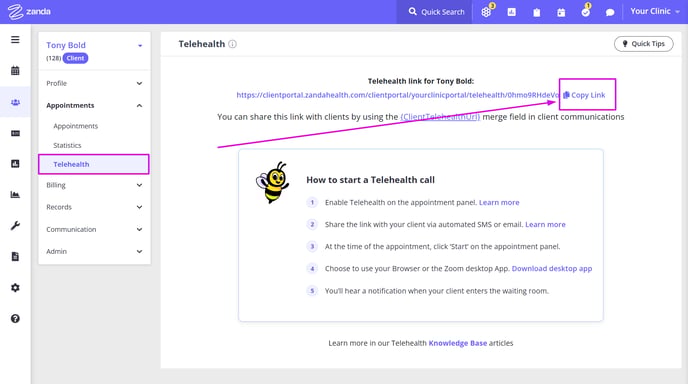The image size is (688, 384).
Task: Click the 'Telehealth link for Tony Bold:' text
Action: [x=421, y=81]
